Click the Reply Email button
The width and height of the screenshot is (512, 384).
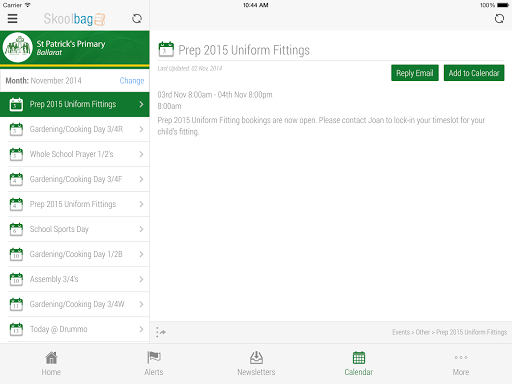415,73
